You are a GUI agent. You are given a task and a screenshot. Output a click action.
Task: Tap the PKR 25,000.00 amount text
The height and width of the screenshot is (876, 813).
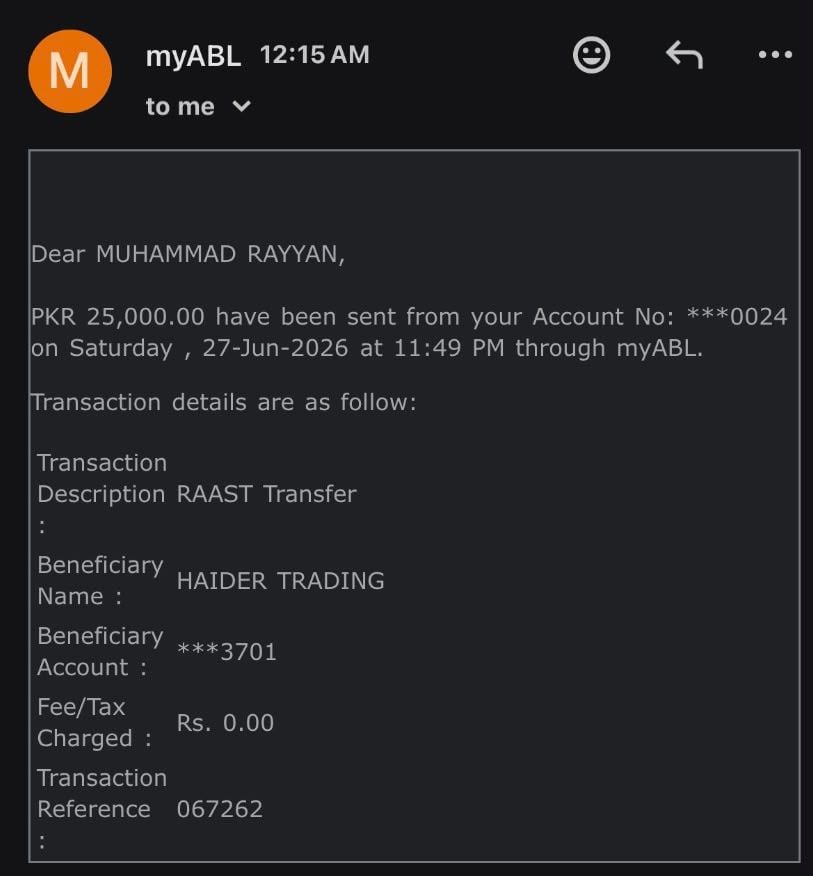tap(118, 317)
